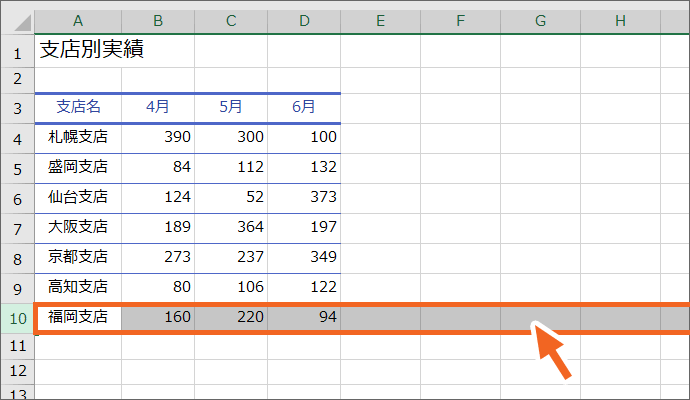Click the cell with value 373
Image resolution: width=690 pixels, height=400 pixels.
pos(304,198)
